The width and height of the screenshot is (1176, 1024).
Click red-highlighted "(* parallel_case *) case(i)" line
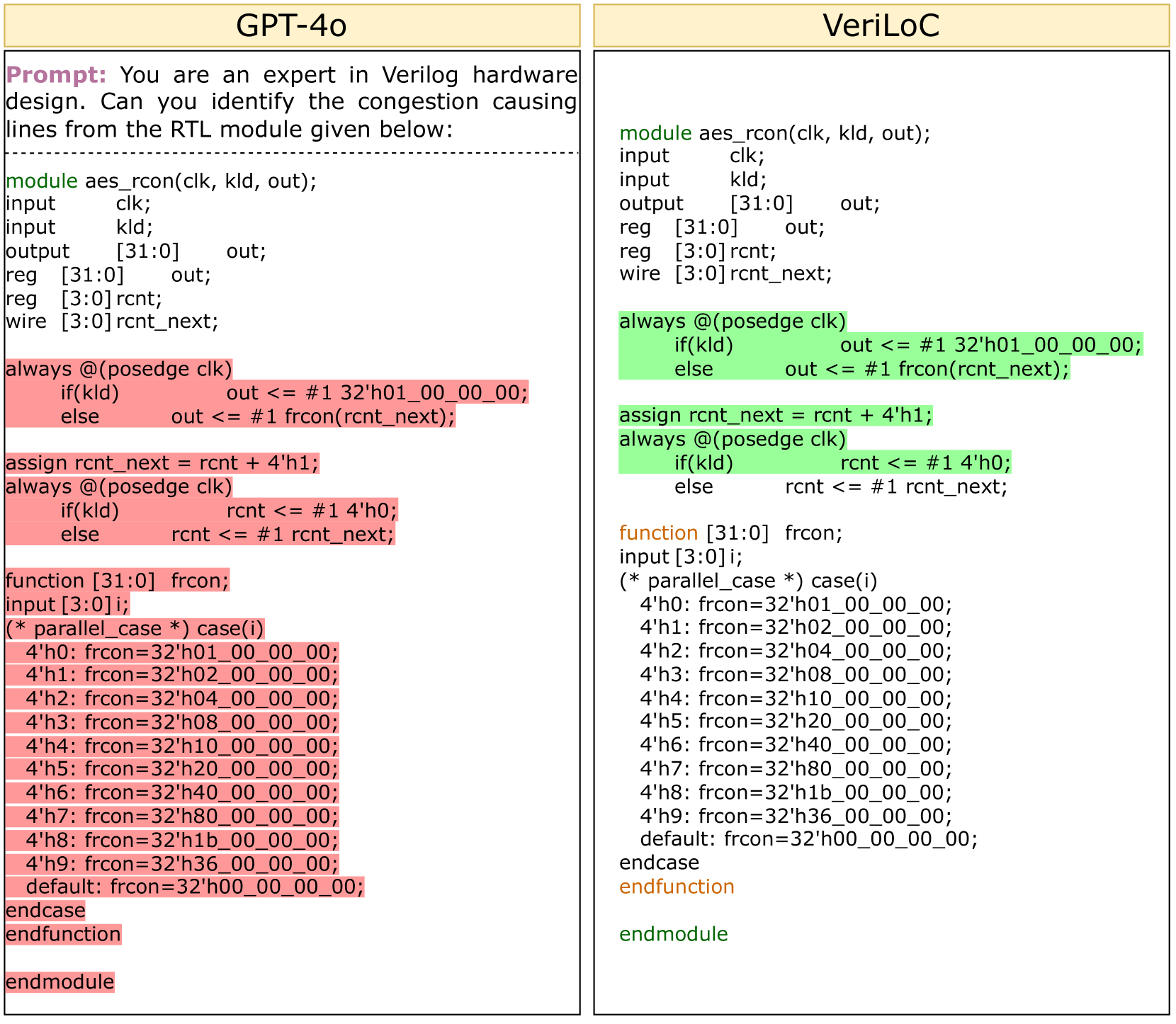pyautogui.click(x=135, y=629)
